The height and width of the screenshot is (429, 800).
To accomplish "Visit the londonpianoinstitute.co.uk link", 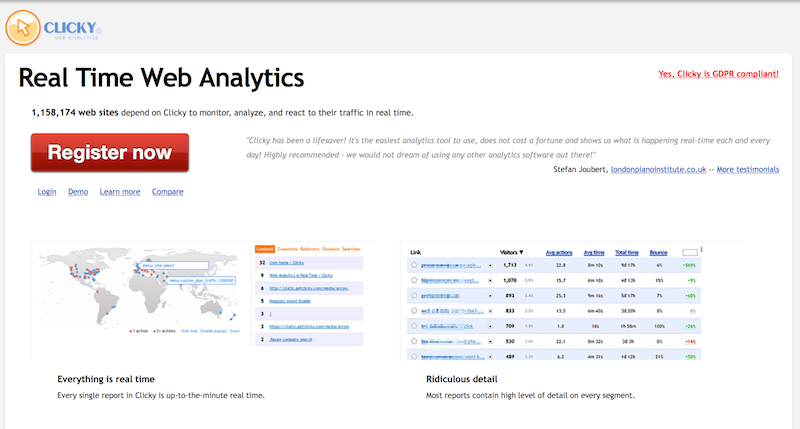I will pyautogui.click(x=658, y=169).
